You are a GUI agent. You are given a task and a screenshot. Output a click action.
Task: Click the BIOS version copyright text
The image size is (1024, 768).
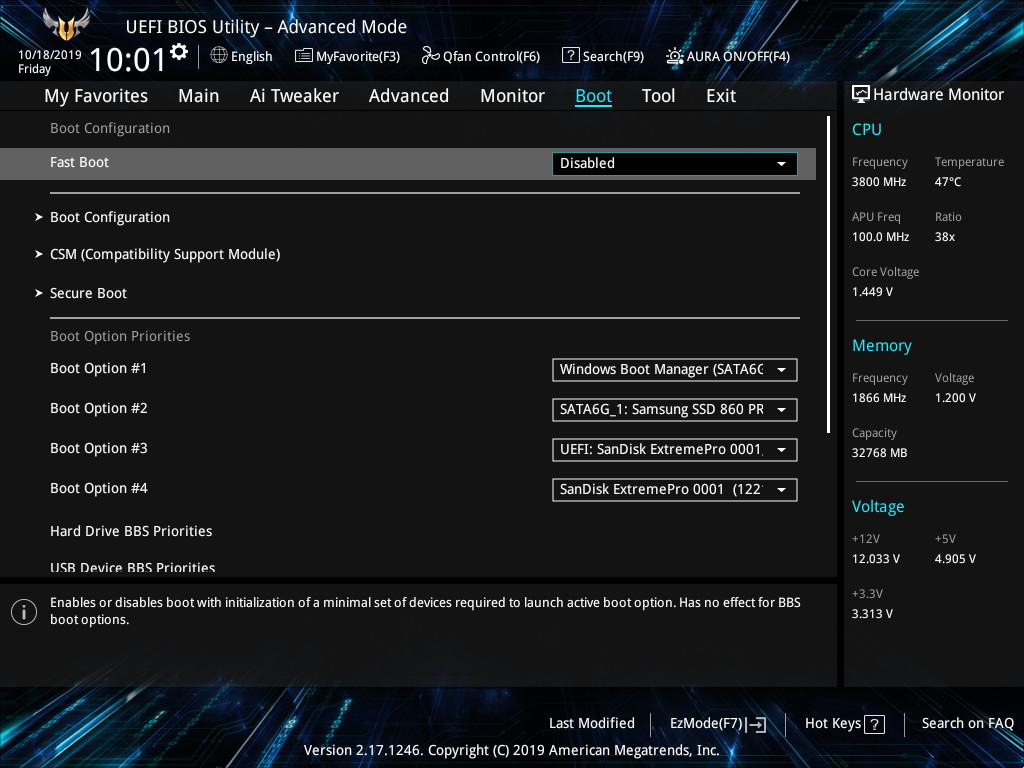511,750
